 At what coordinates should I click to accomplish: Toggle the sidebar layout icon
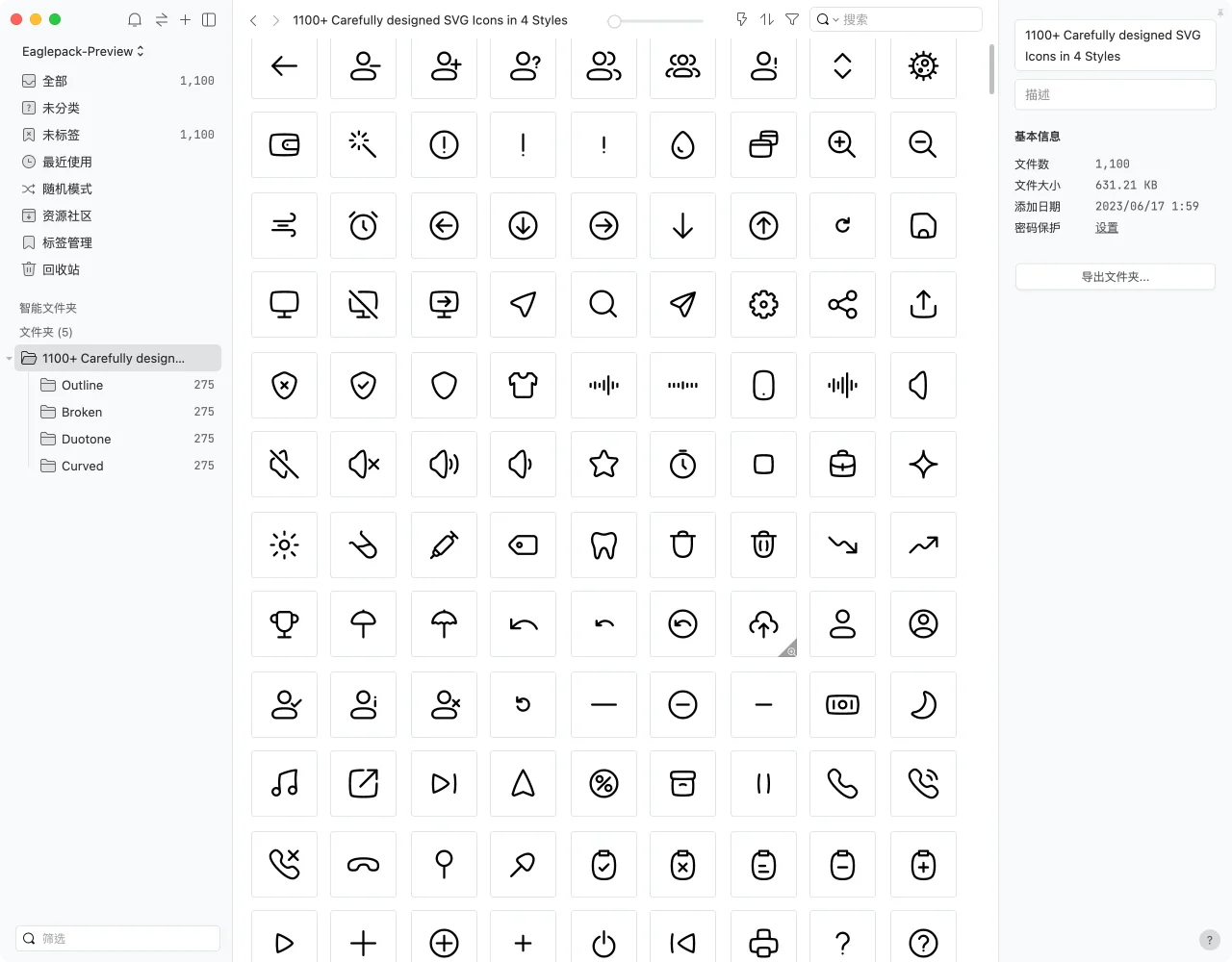(x=209, y=19)
